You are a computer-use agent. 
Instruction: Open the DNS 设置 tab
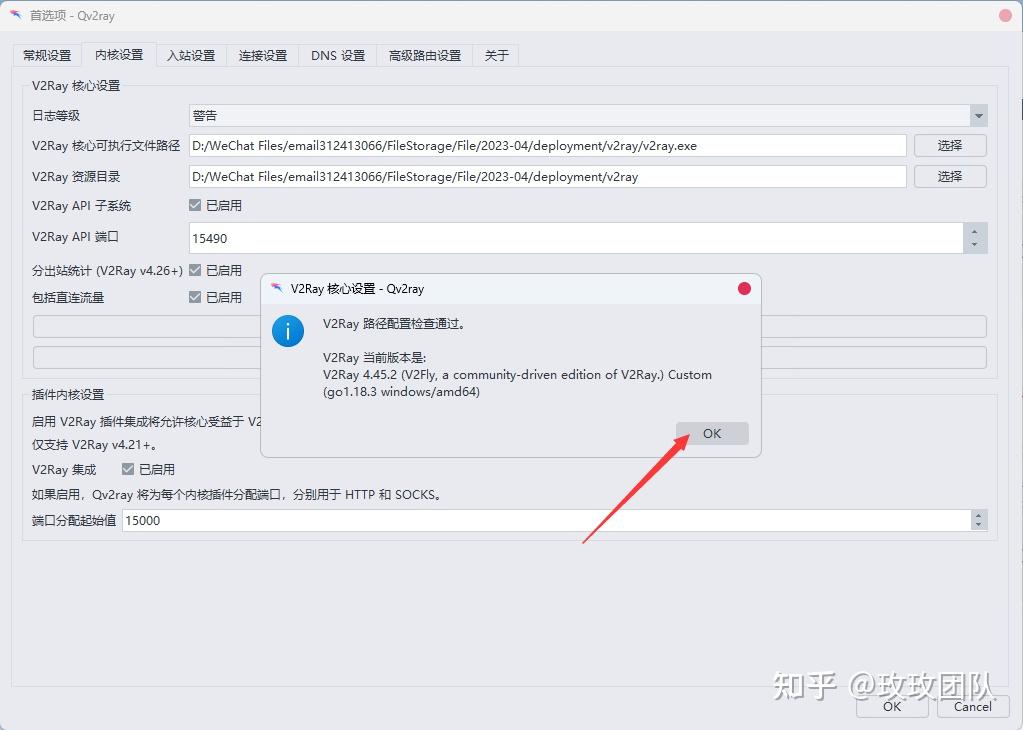coord(338,55)
